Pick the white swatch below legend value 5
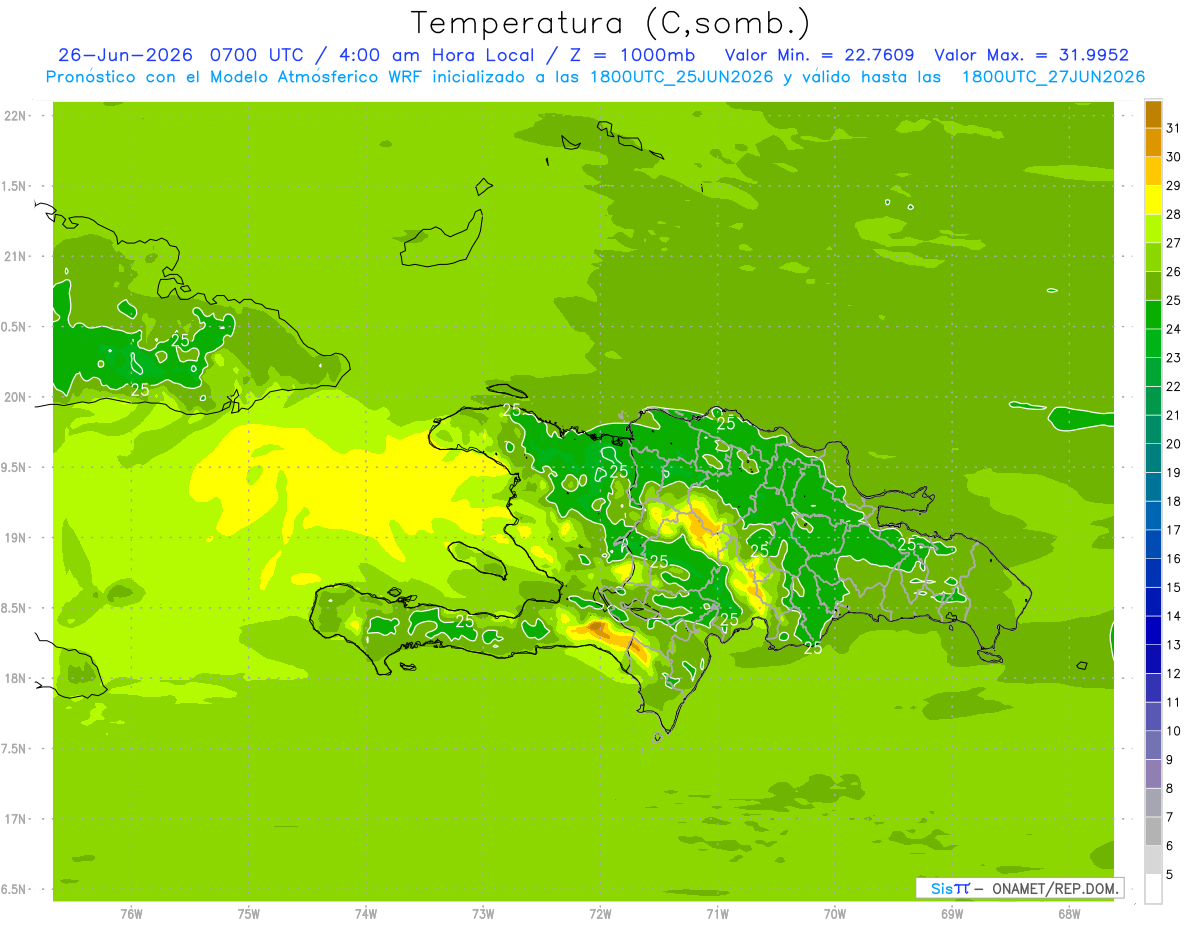Viewport: 1200px width, 927px height. 1153,889
